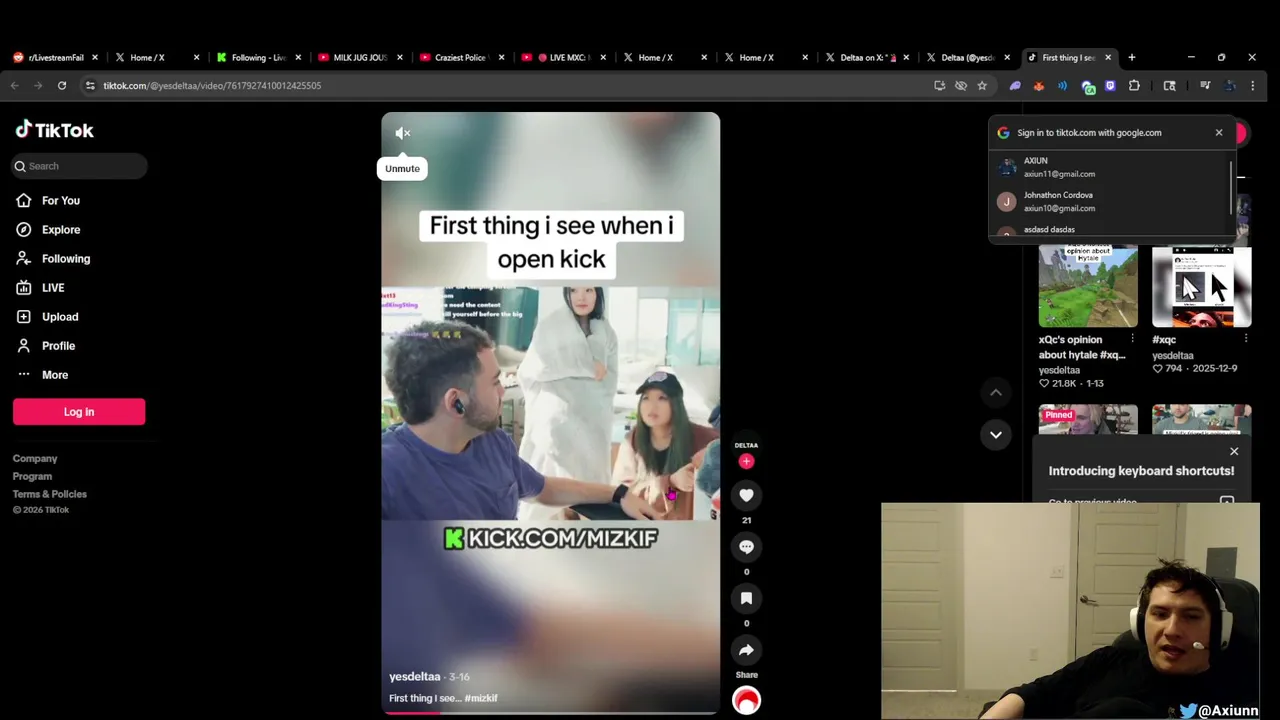The width and height of the screenshot is (1280, 720).
Task: Open options for xQc's opinion video
Action: pos(1132,339)
